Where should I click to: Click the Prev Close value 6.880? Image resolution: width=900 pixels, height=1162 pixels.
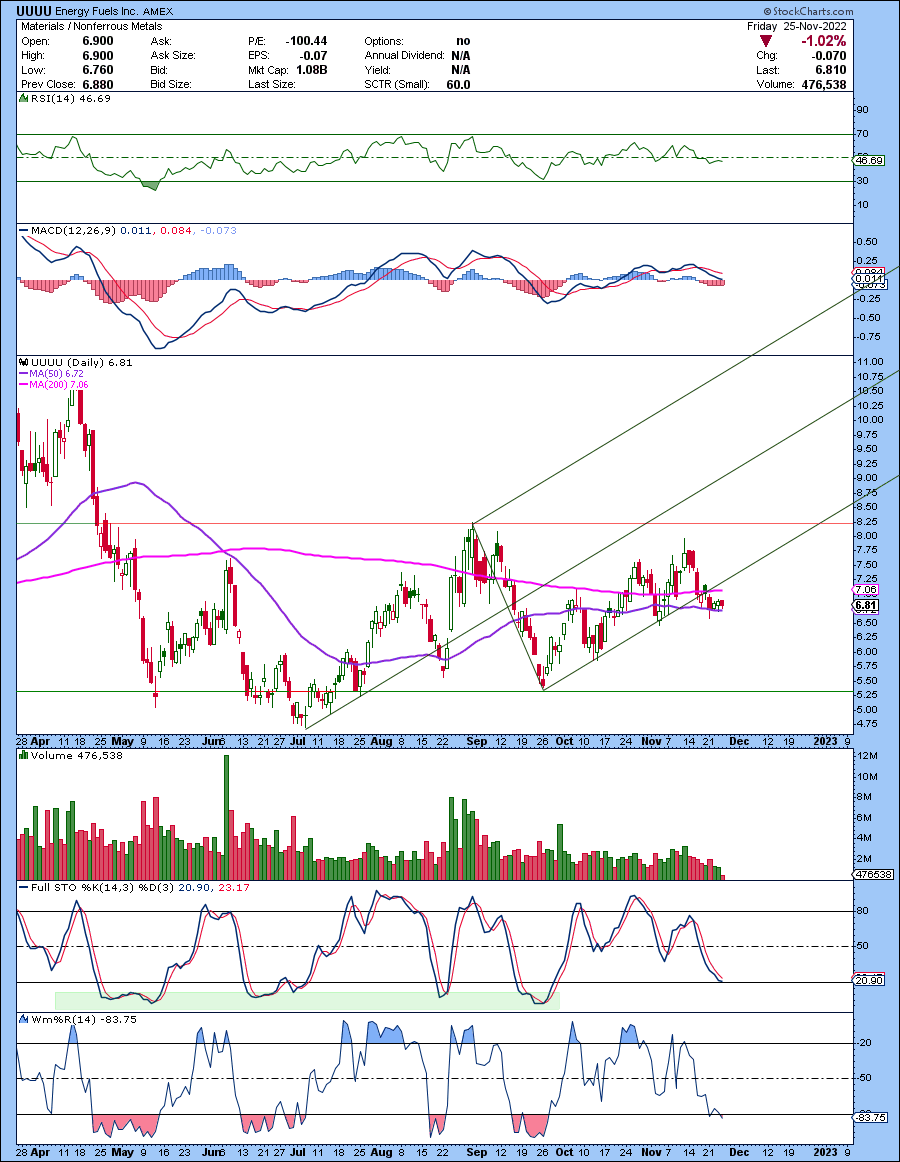[98, 84]
